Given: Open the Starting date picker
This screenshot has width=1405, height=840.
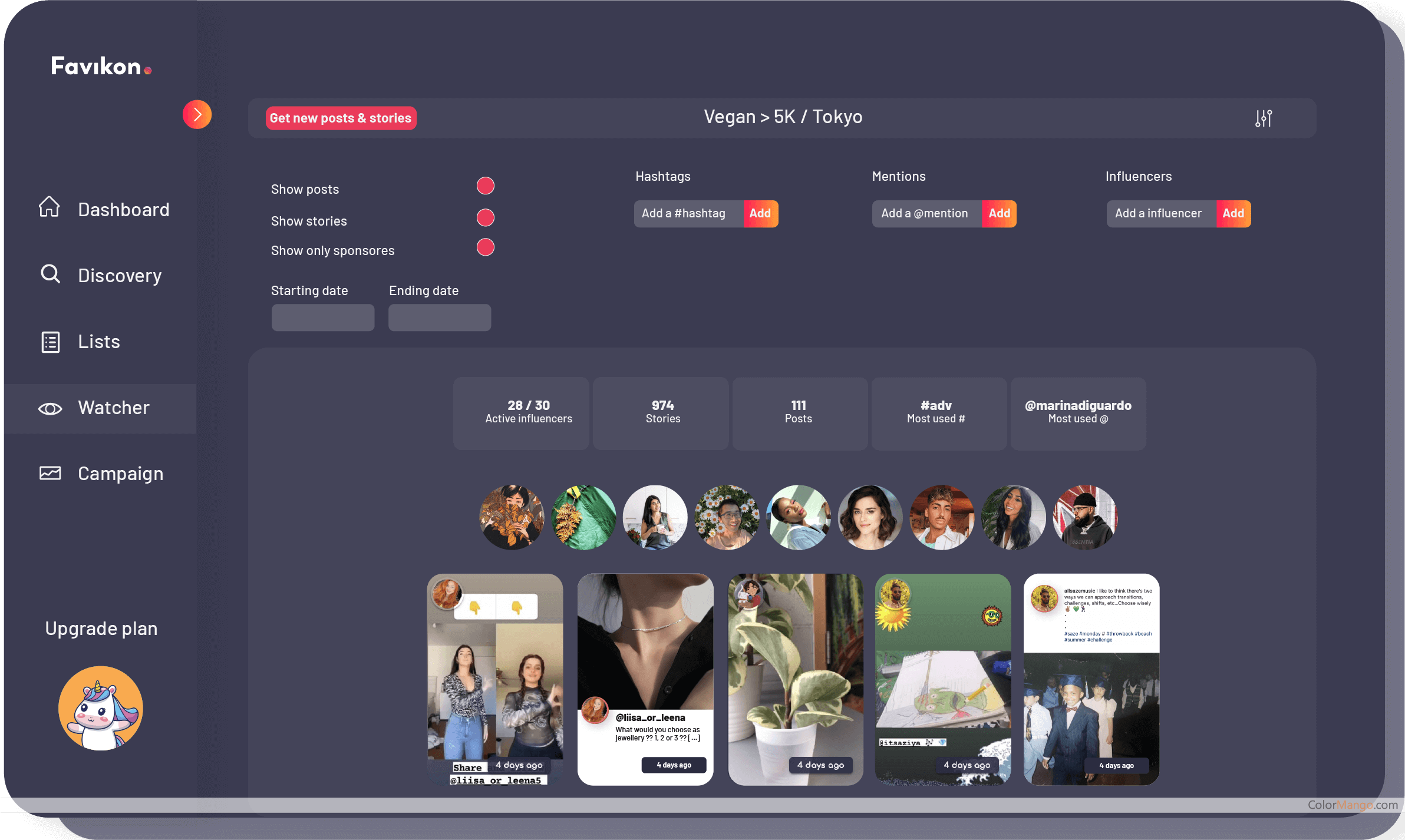Looking at the screenshot, I should 322,318.
